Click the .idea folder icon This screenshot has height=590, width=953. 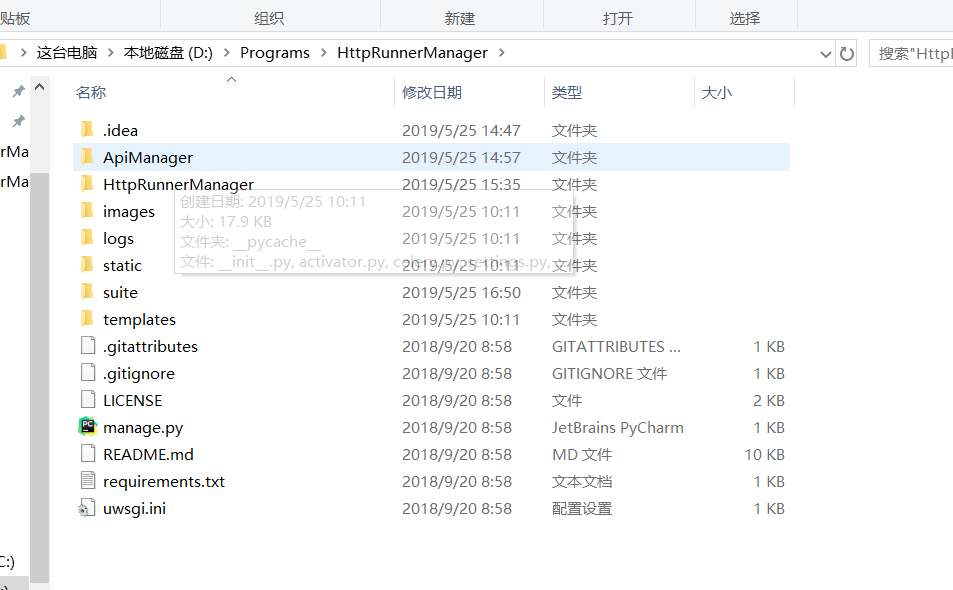click(x=88, y=129)
